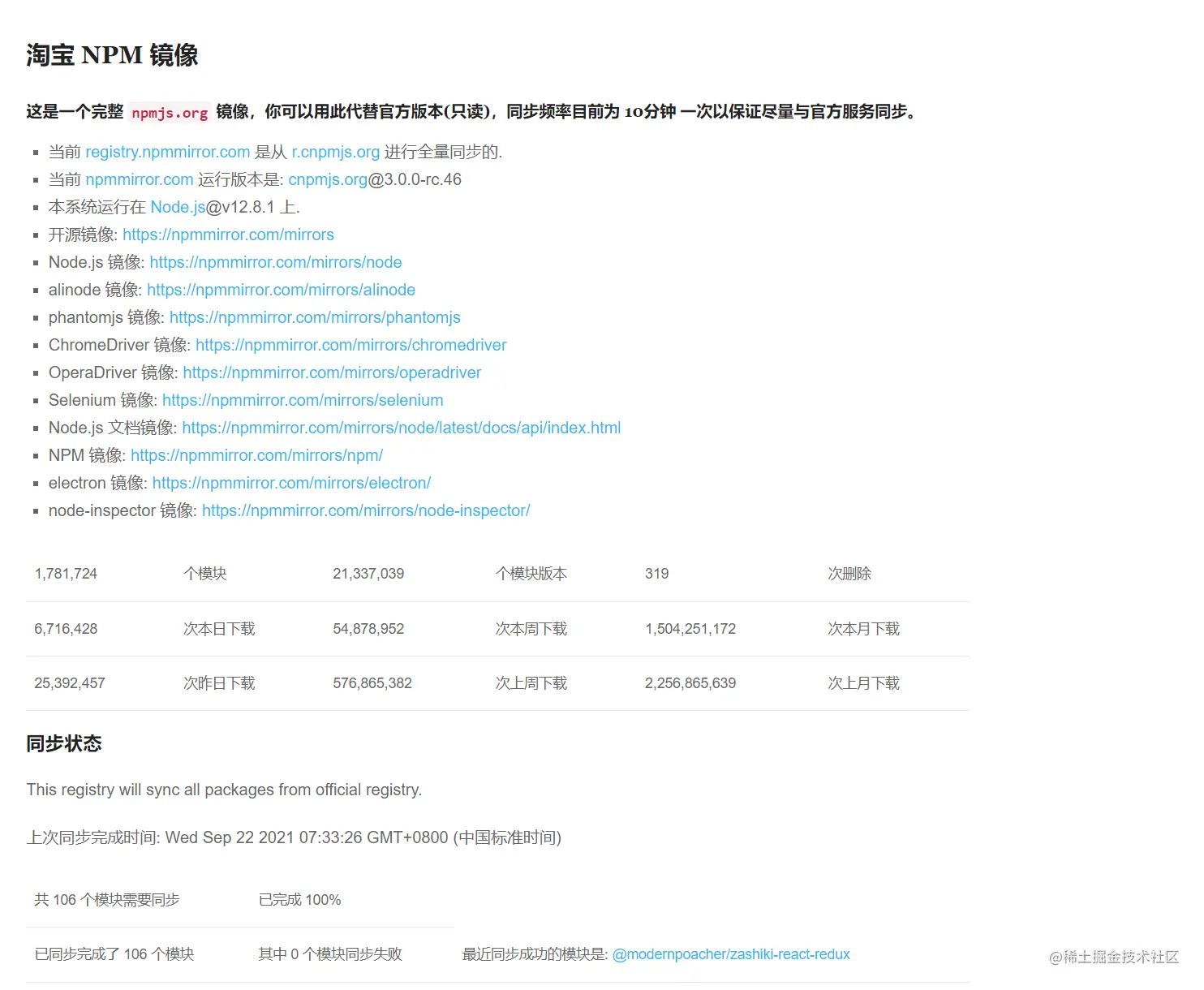The height and width of the screenshot is (990, 1204).
Task: Click the npmmirror.com version link
Action: click(x=140, y=179)
